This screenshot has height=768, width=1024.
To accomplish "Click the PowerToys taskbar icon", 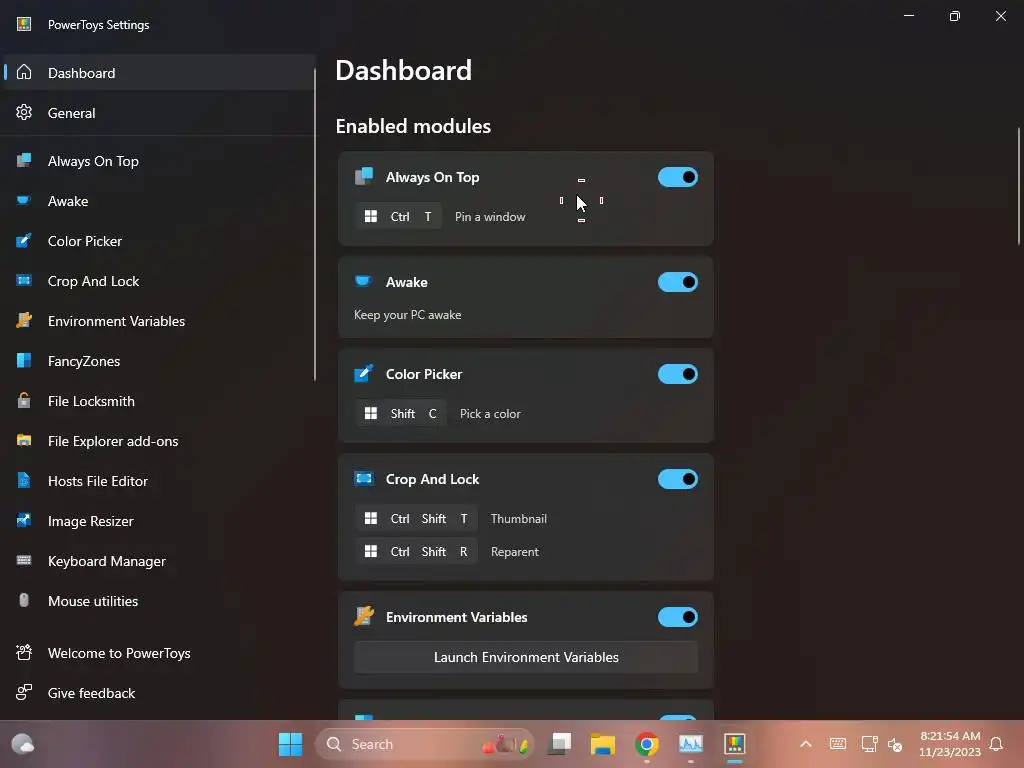I will [735, 744].
